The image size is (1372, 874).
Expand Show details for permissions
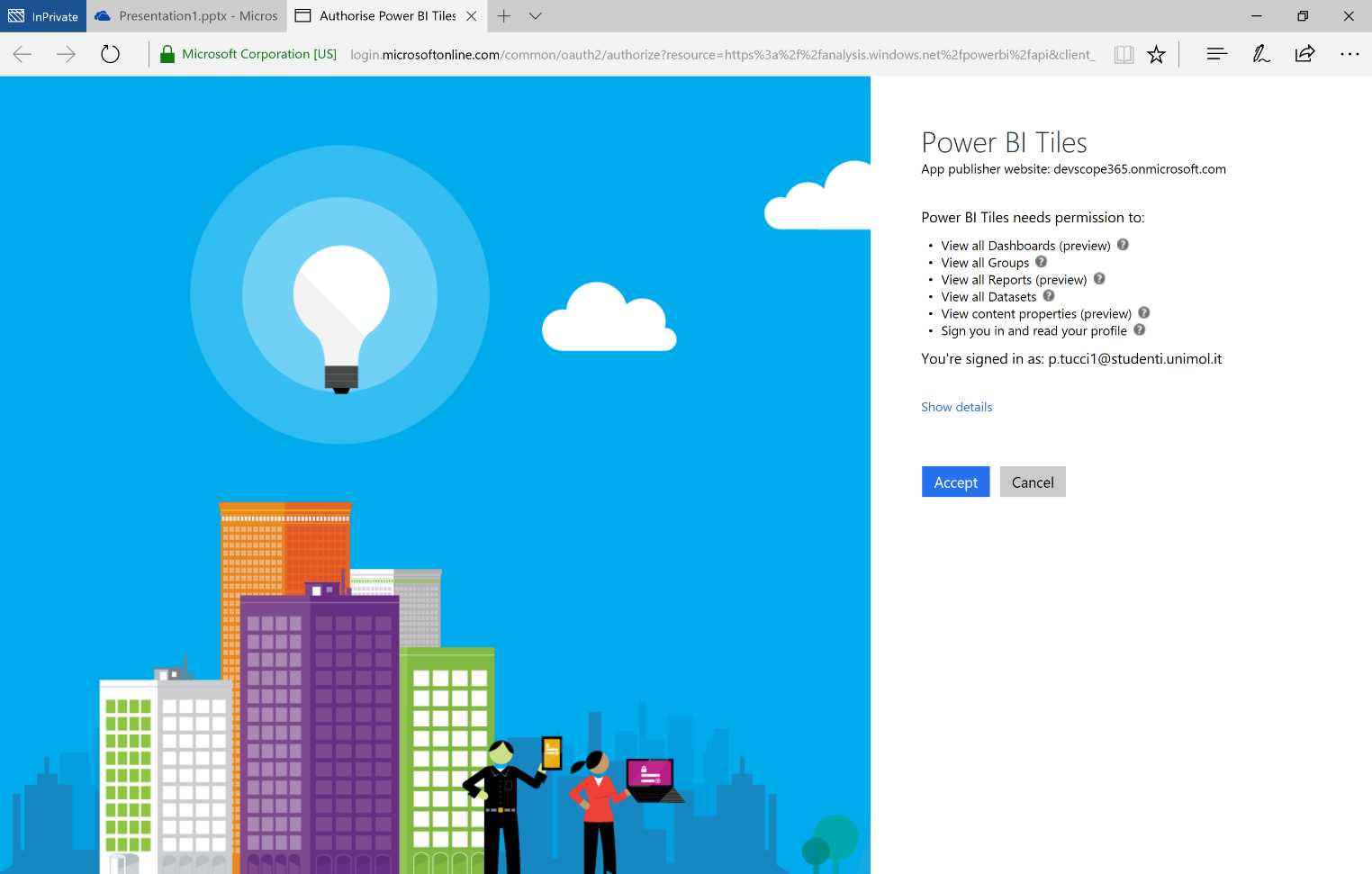coord(956,407)
